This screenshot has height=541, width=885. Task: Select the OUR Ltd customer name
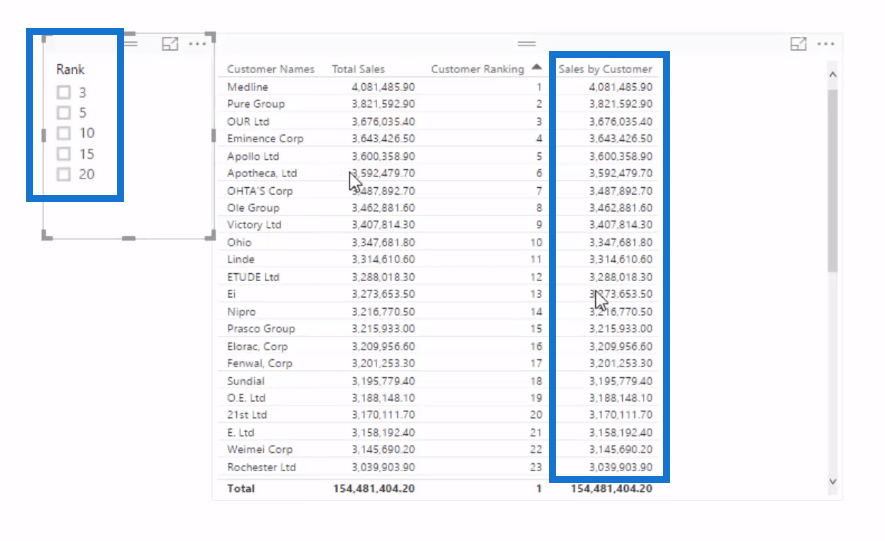[248, 121]
